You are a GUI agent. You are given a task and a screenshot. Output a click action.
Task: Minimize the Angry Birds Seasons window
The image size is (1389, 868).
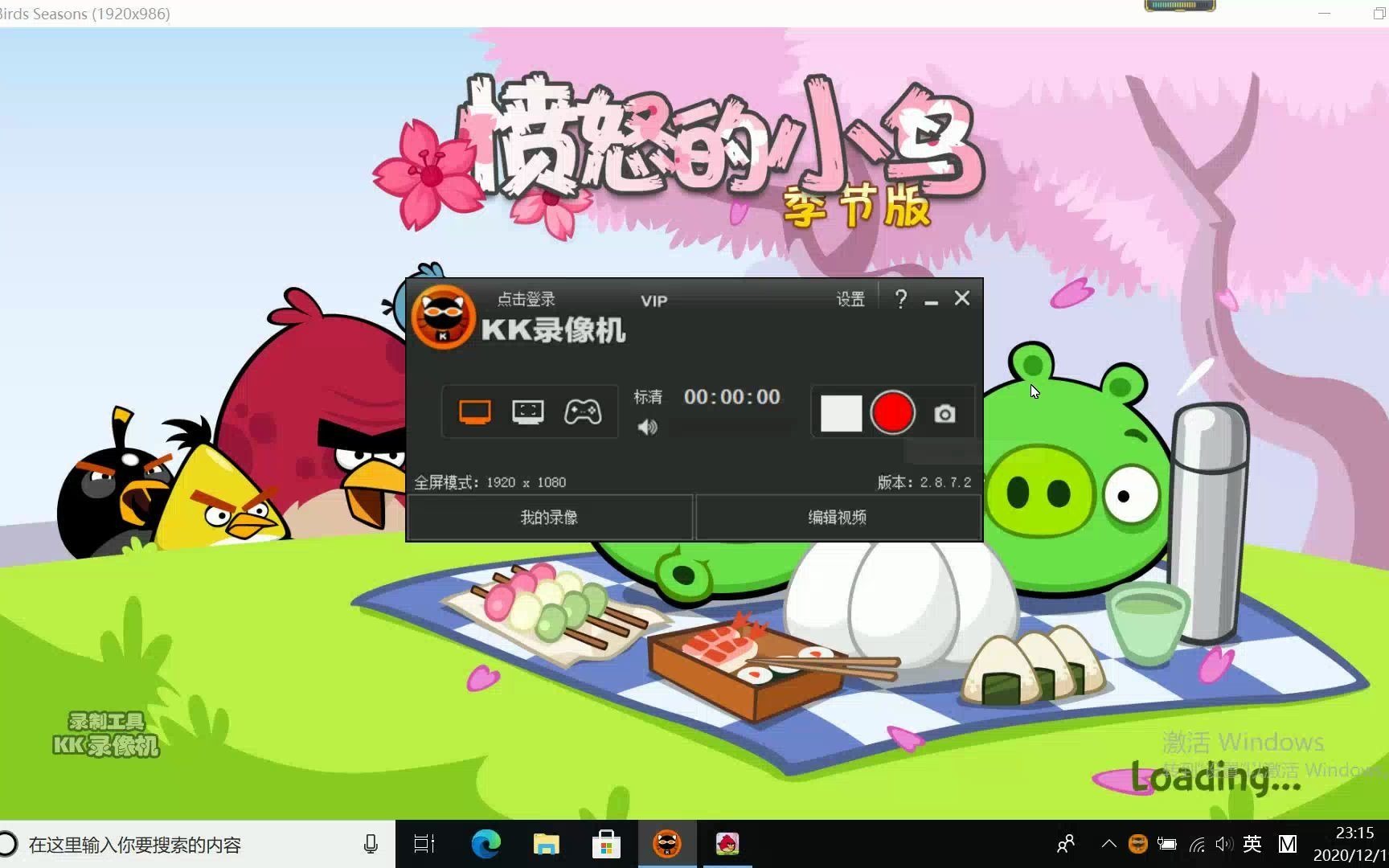(x=1325, y=14)
